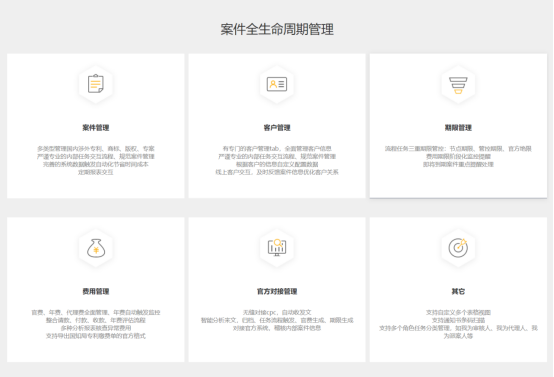Image resolution: width=554 pixels, height=377 pixels.
Task: Click the line 即将到期案件重点提醒处理
Action: pos(458,164)
